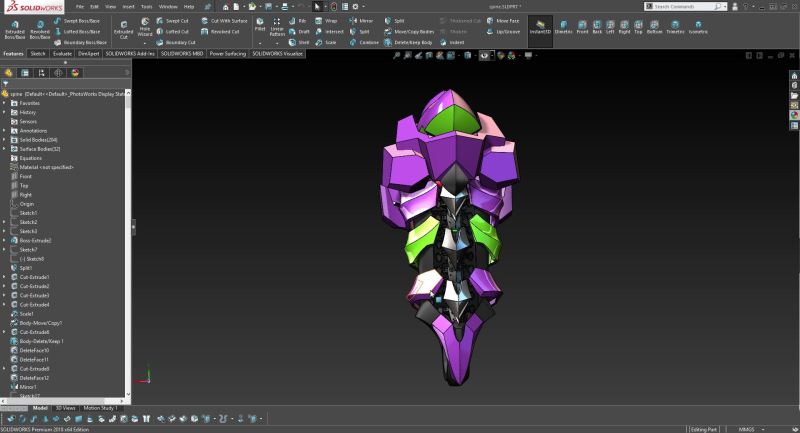Open the Hole Wizard
This screenshot has width=800, height=433.
[x=145, y=28]
